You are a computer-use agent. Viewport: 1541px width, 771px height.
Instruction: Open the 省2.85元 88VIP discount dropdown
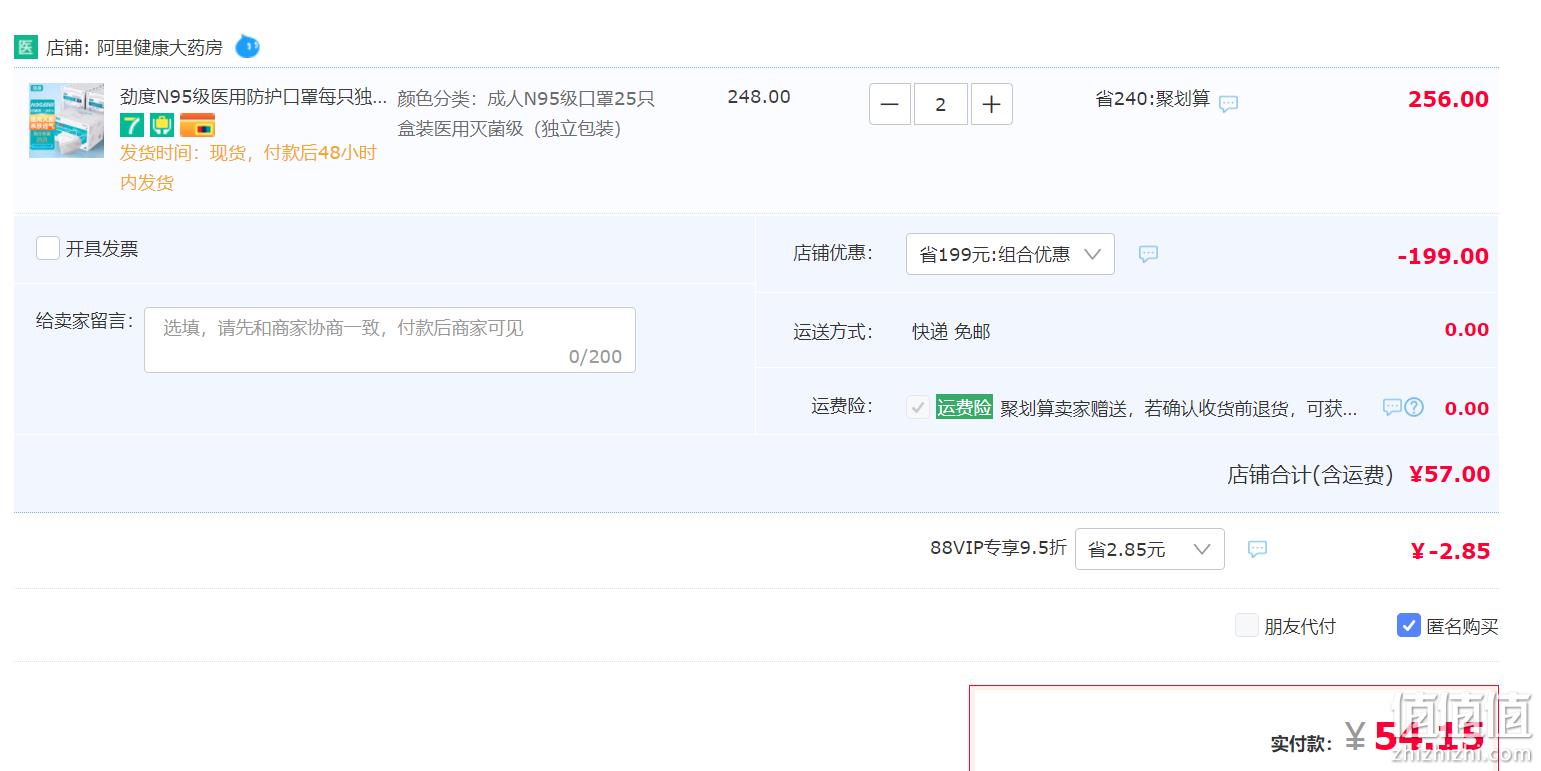pyautogui.click(x=1150, y=549)
